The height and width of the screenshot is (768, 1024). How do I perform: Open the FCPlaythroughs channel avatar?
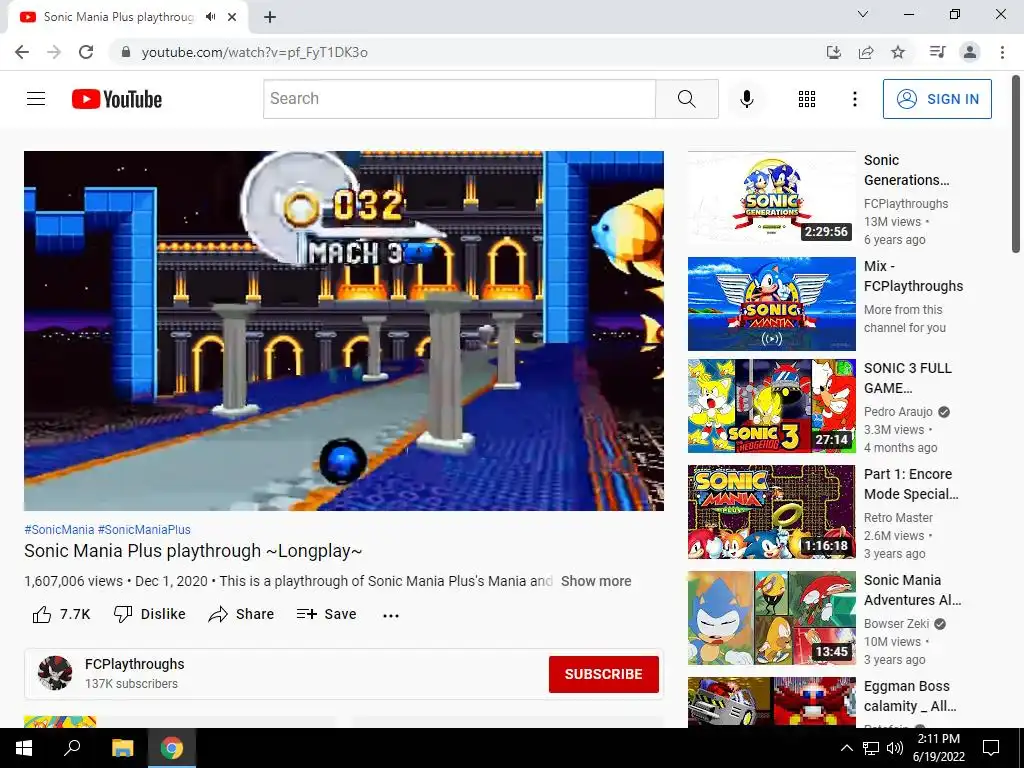pos(55,673)
